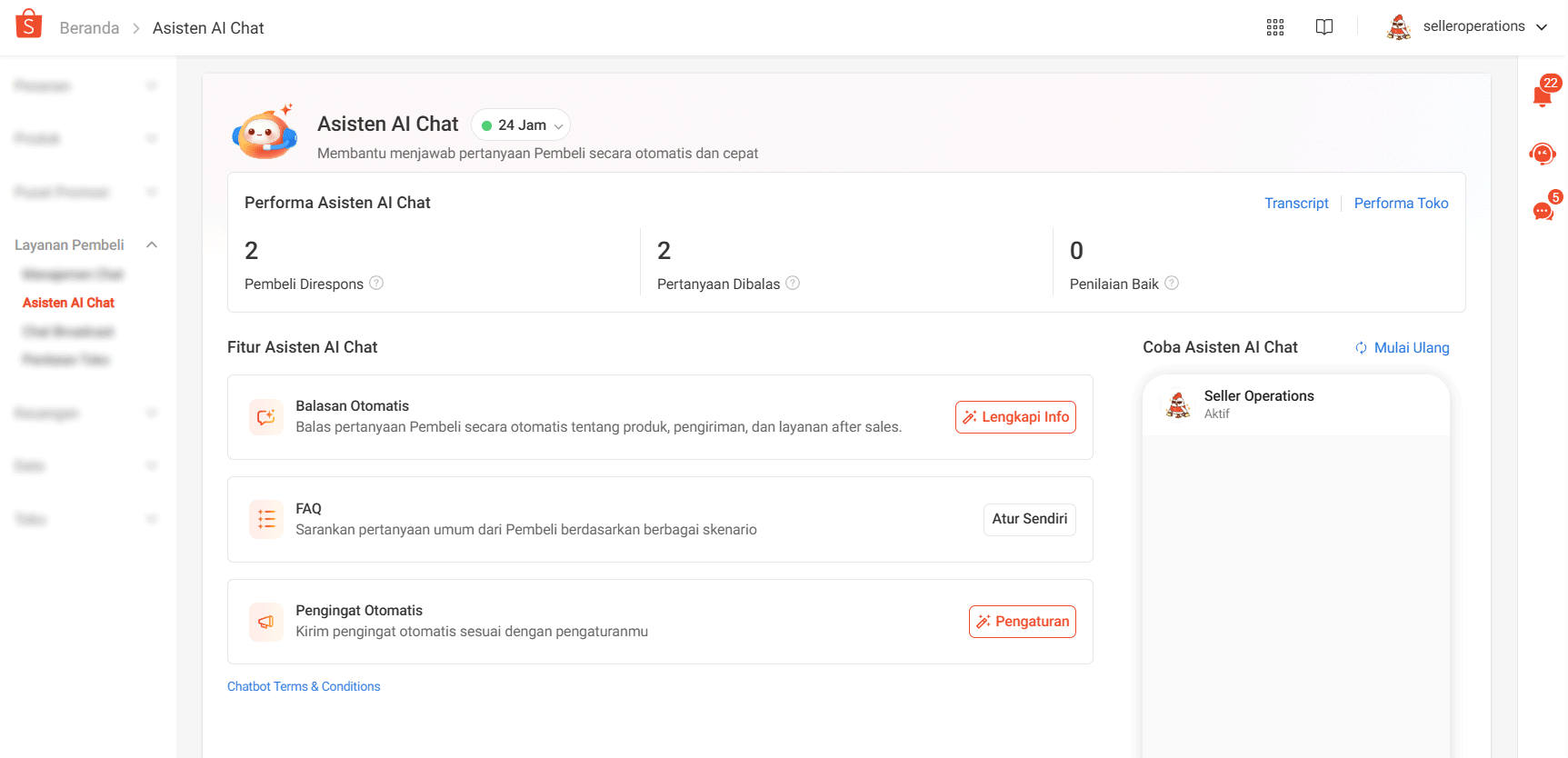Screen dimensions: 1568x758
Task: Click the Pembeli Direspons label
Action: [x=304, y=284]
